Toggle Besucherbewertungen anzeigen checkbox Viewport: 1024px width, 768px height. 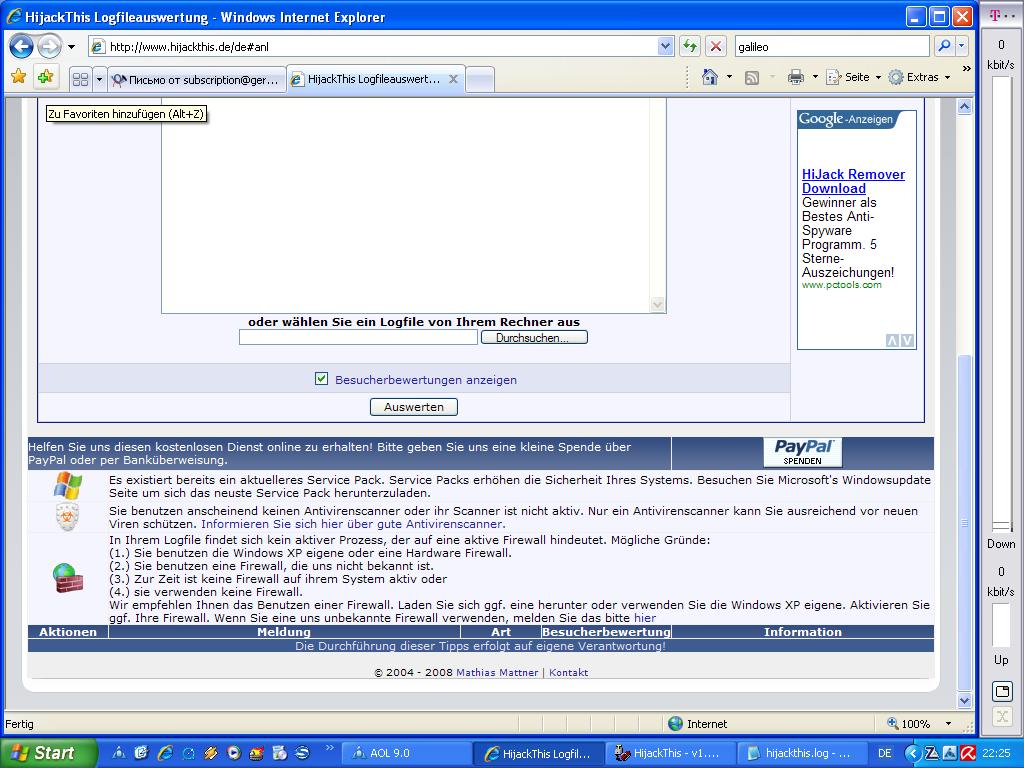321,379
